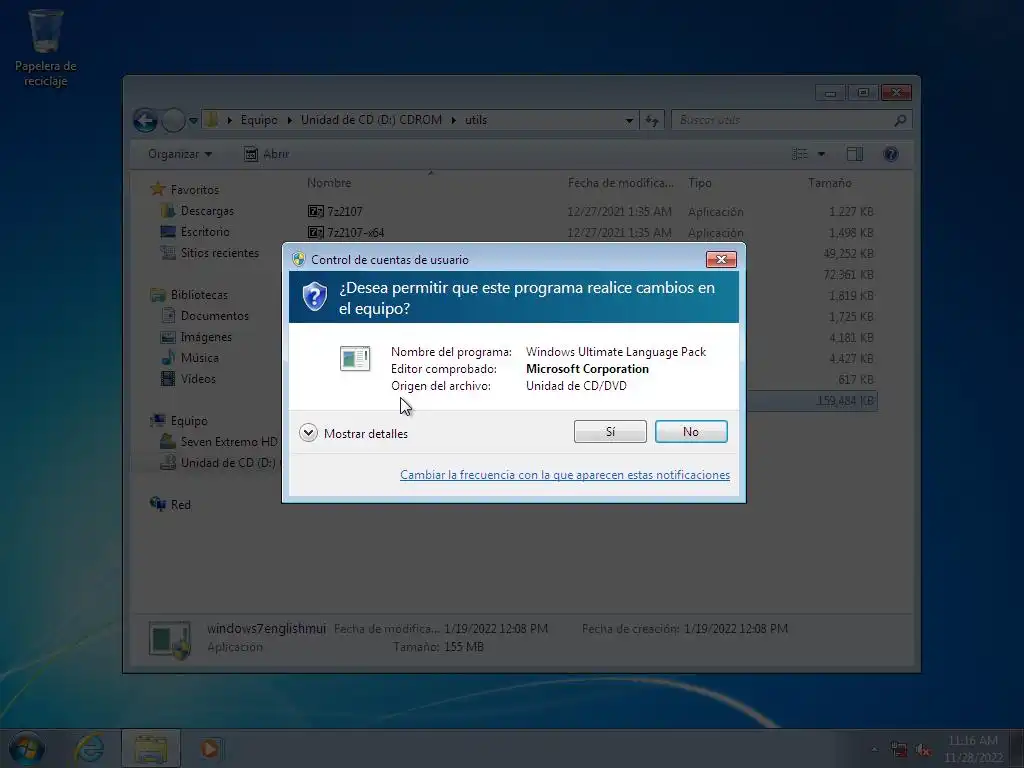Screen dimensions: 1024x768
Task: Select 'Microsoft Corporation' publisher text
Action: (587, 369)
